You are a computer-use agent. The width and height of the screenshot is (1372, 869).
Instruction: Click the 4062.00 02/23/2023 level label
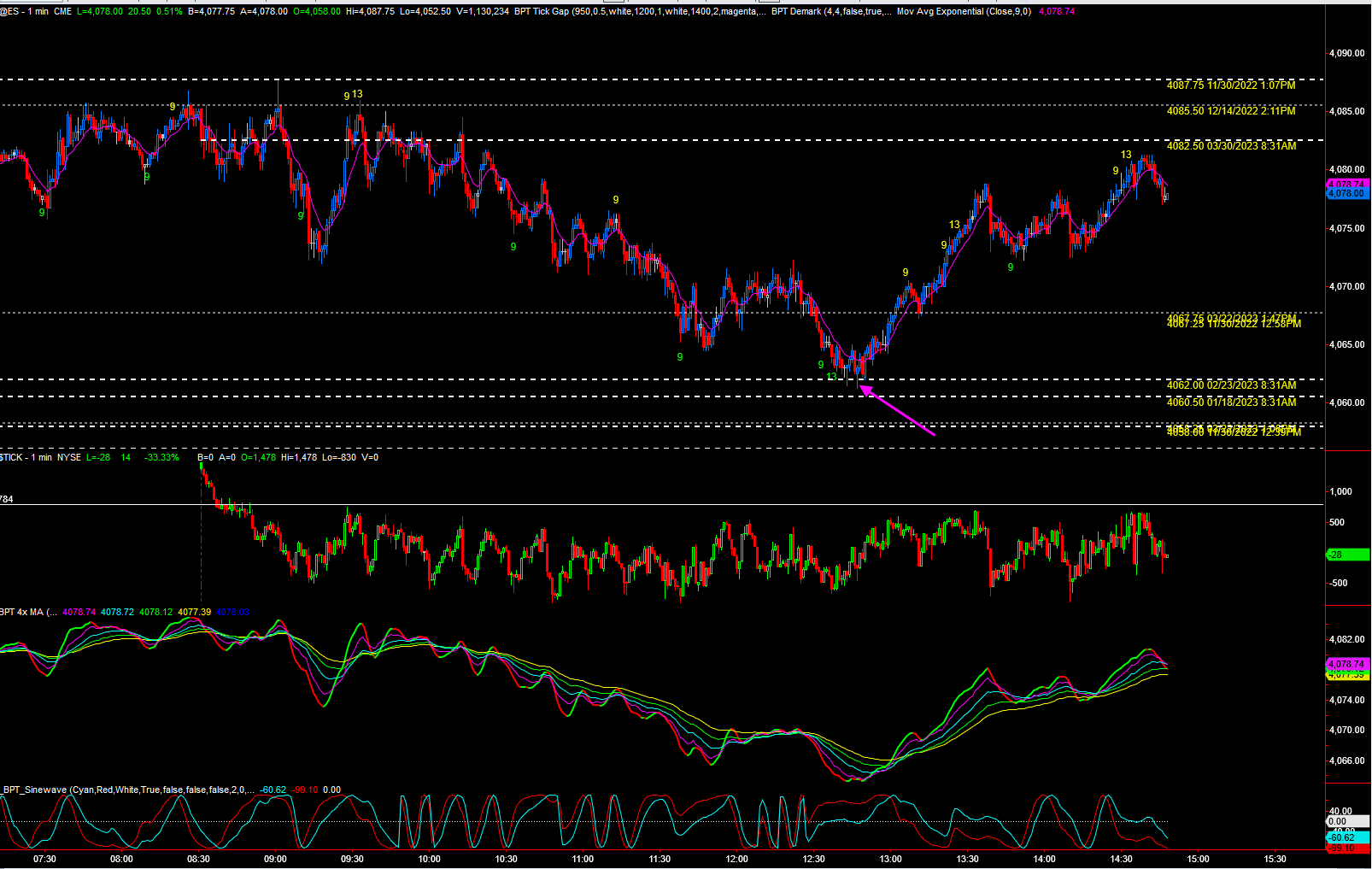pyautogui.click(x=1230, y=385)
